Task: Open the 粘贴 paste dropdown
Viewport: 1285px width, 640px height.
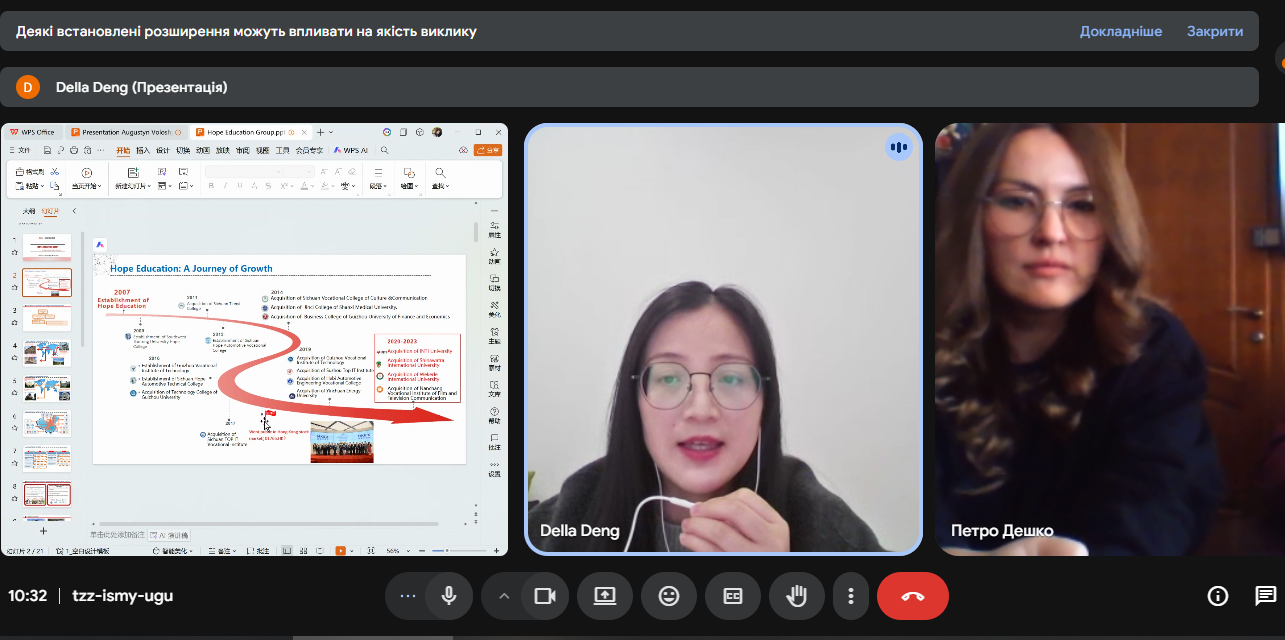Action: pos(29,186)
